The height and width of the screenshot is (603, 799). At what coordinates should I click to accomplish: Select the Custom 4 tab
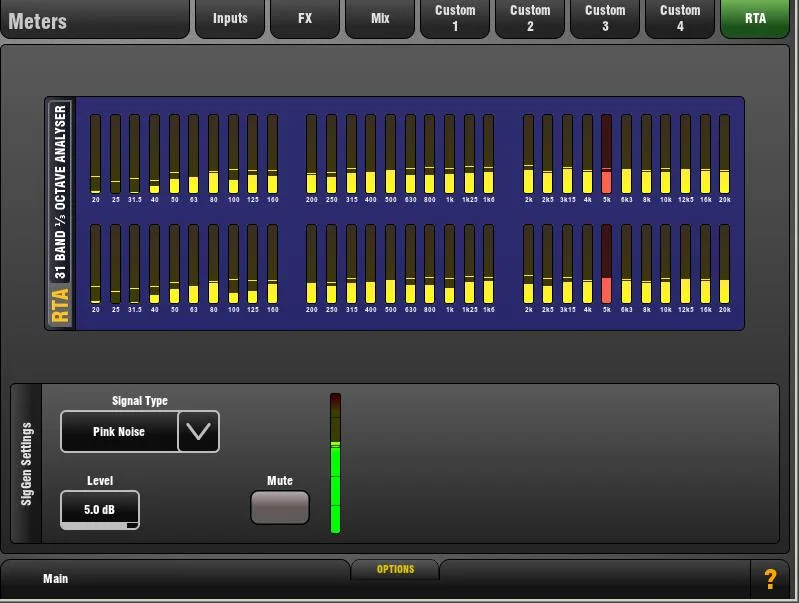[680, 18]
